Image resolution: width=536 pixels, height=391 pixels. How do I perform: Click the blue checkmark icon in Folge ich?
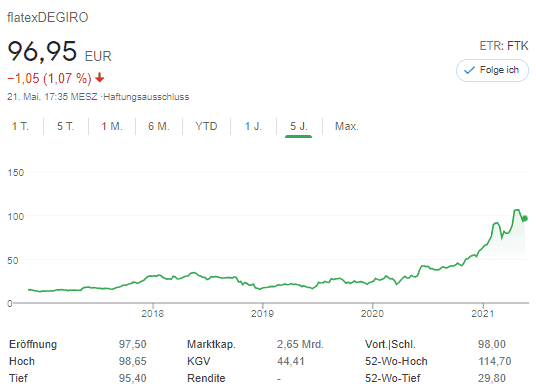pyautogui.click(x=469, y=70)
